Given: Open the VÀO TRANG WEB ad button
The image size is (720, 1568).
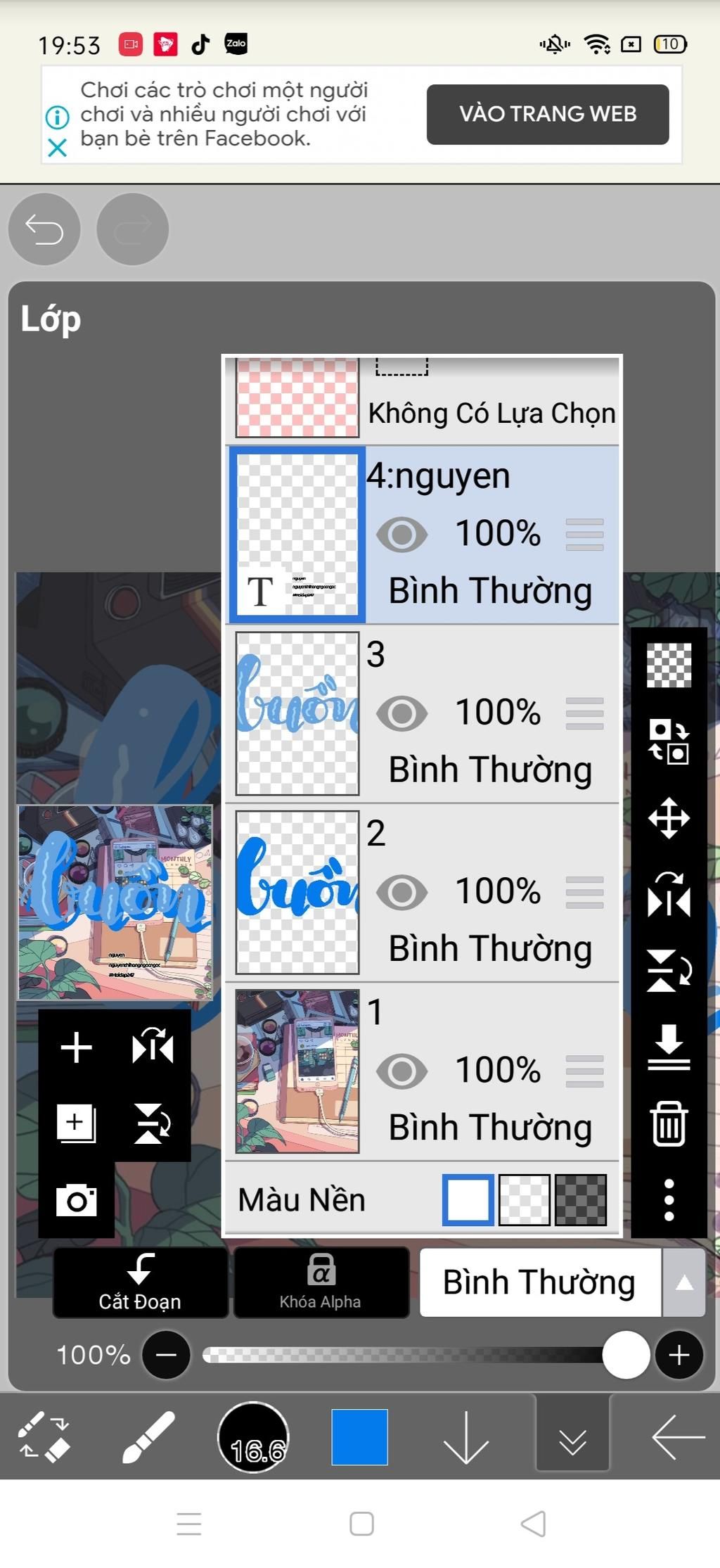Looking at the screenshot, I should [548, 114].
